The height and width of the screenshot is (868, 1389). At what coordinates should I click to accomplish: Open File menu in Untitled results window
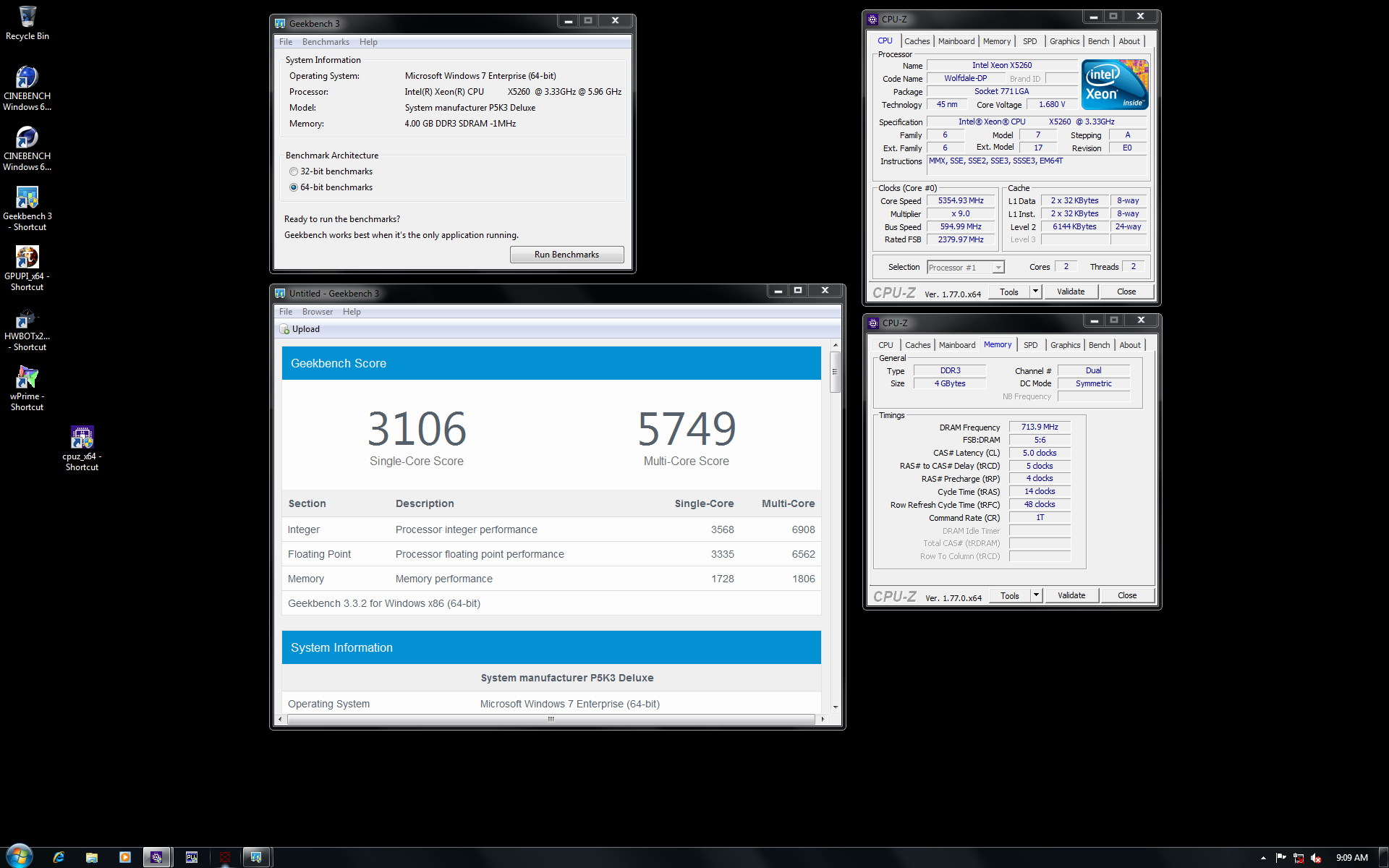pos(286,312)
